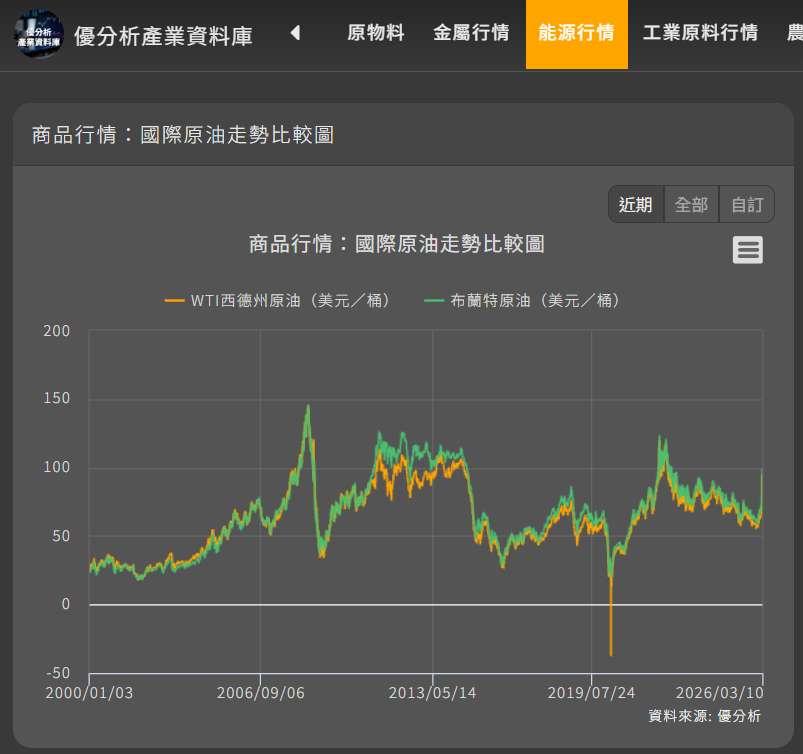Click the 資料來源: 優分析 credit
The width and height of the screenshot is (803, 754).
704,716
